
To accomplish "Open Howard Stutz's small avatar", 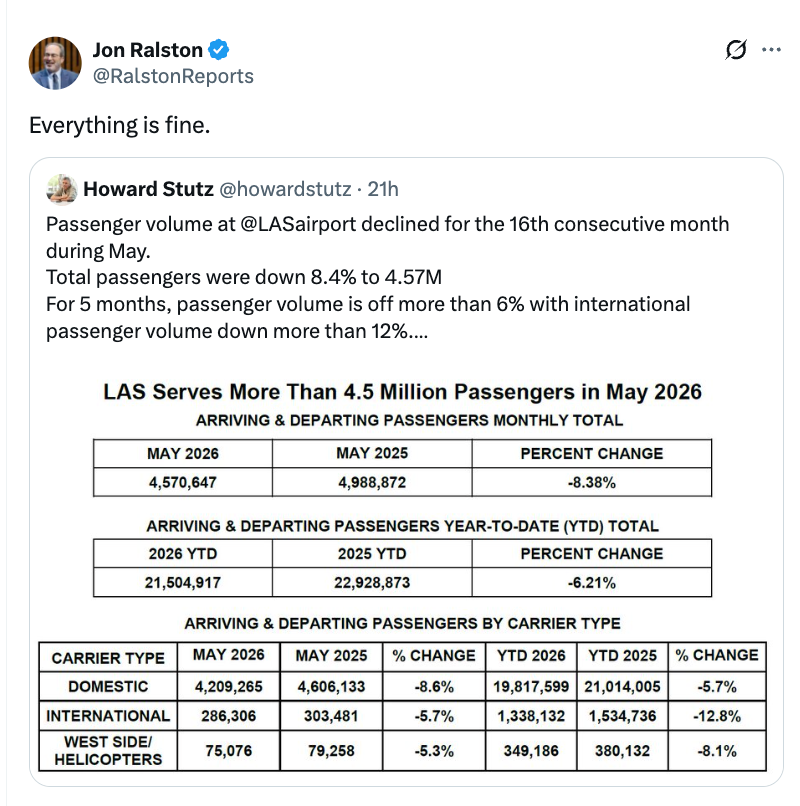I will tap(62, 189).
